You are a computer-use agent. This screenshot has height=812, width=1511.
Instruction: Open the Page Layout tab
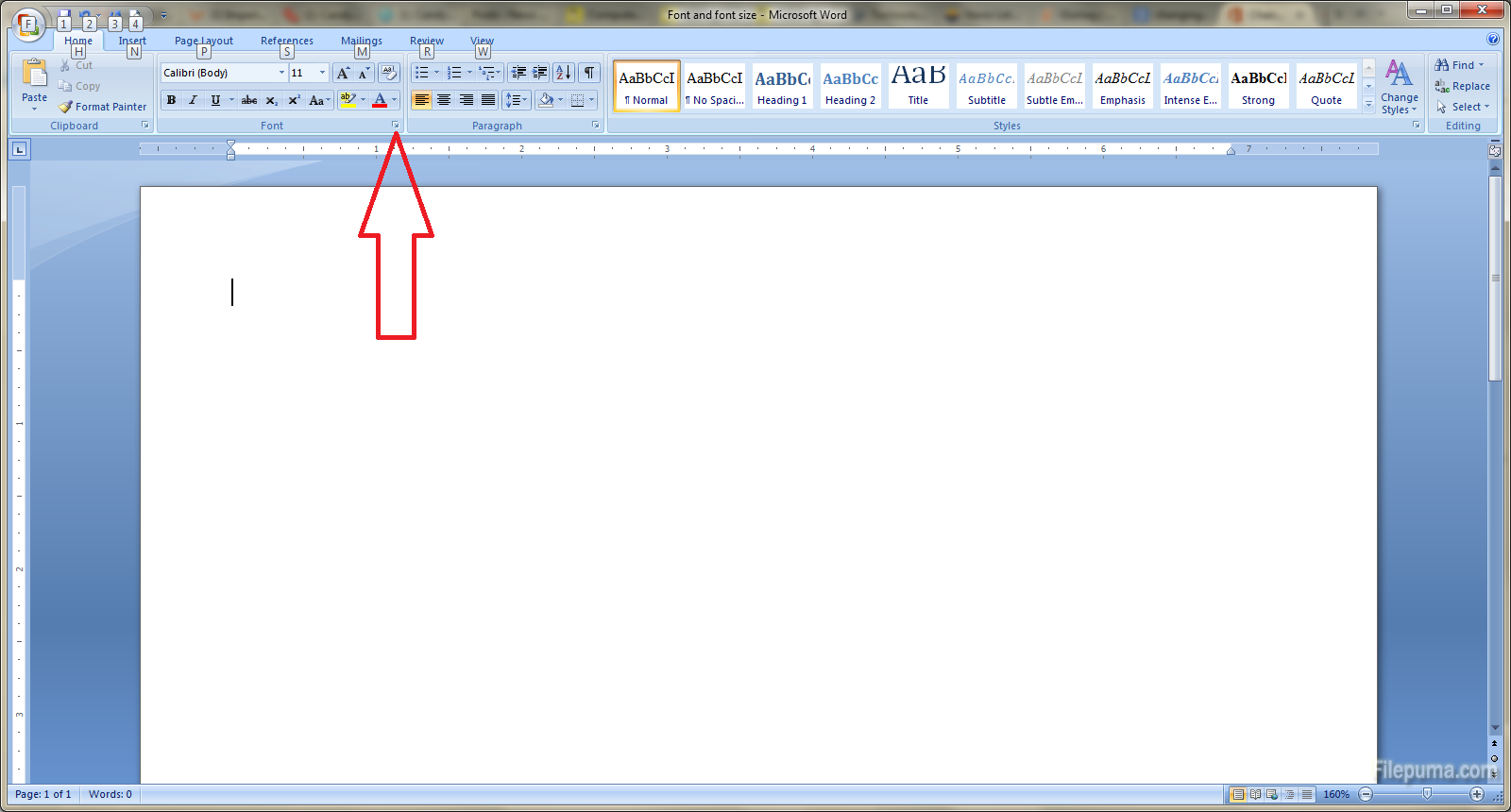click(x=204, y=41)
